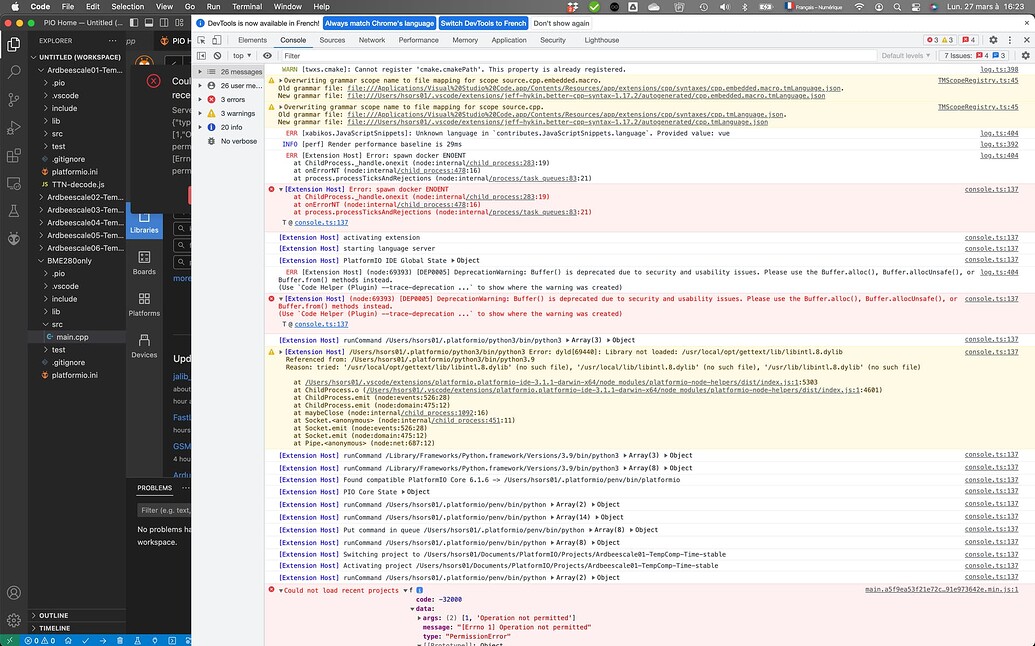The height and width of the screenshot is (646, 1035).
Task: Switch to the Lighthouse tab
Action: [601, 40]
